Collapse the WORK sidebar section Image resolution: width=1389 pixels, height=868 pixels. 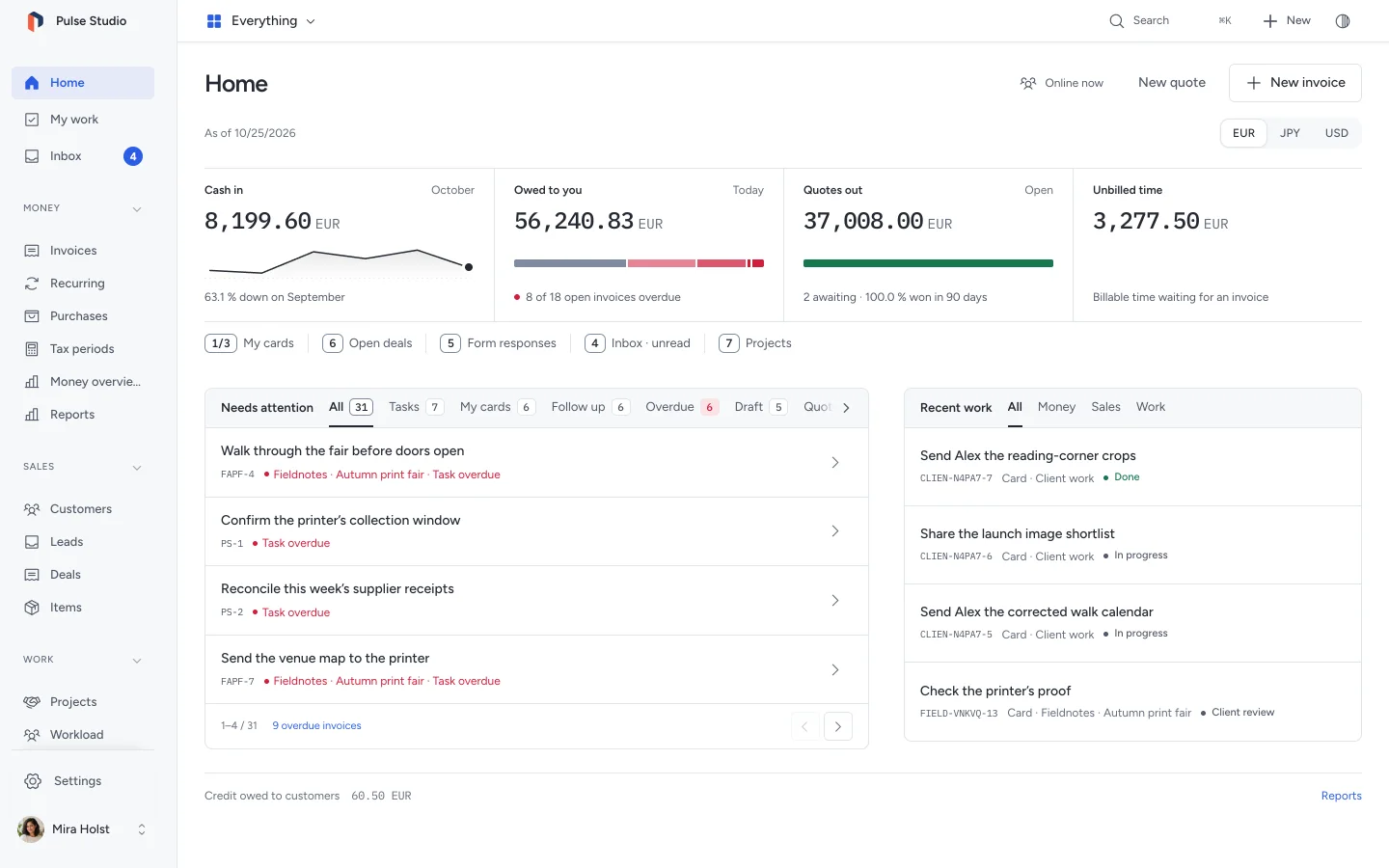point(137,661)
